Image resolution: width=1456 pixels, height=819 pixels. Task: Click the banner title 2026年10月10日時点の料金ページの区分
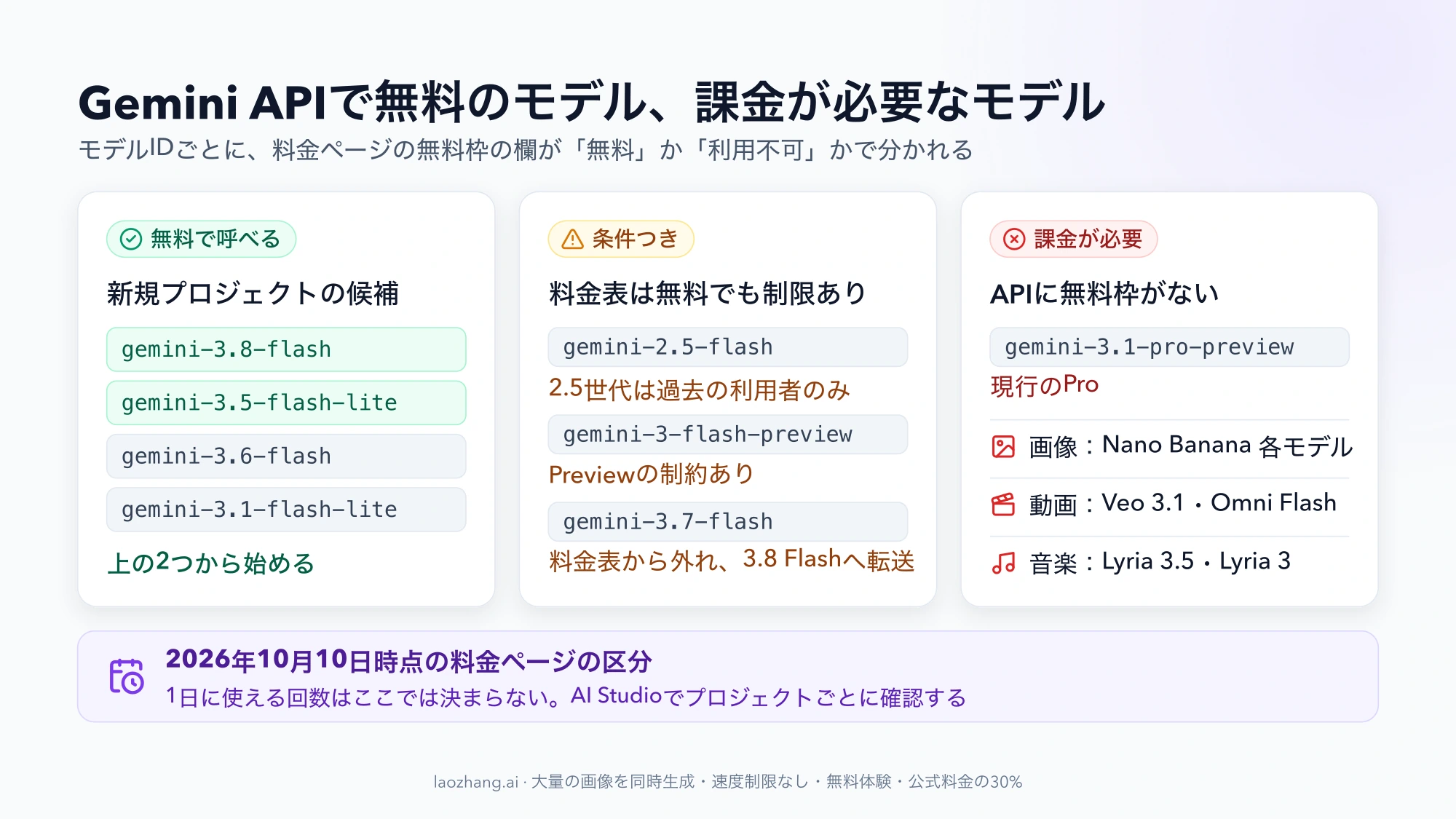point(408,660)
